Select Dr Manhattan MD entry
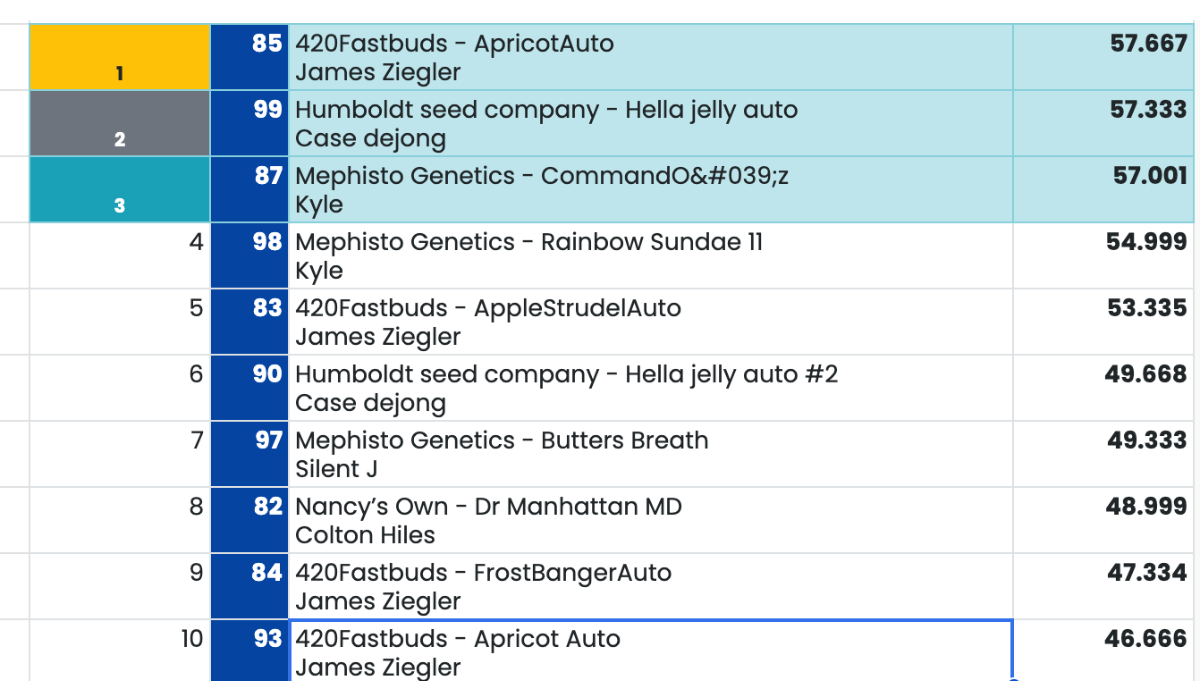The width and height of the screenshot is (1200, 681). (x=650, y=520)
